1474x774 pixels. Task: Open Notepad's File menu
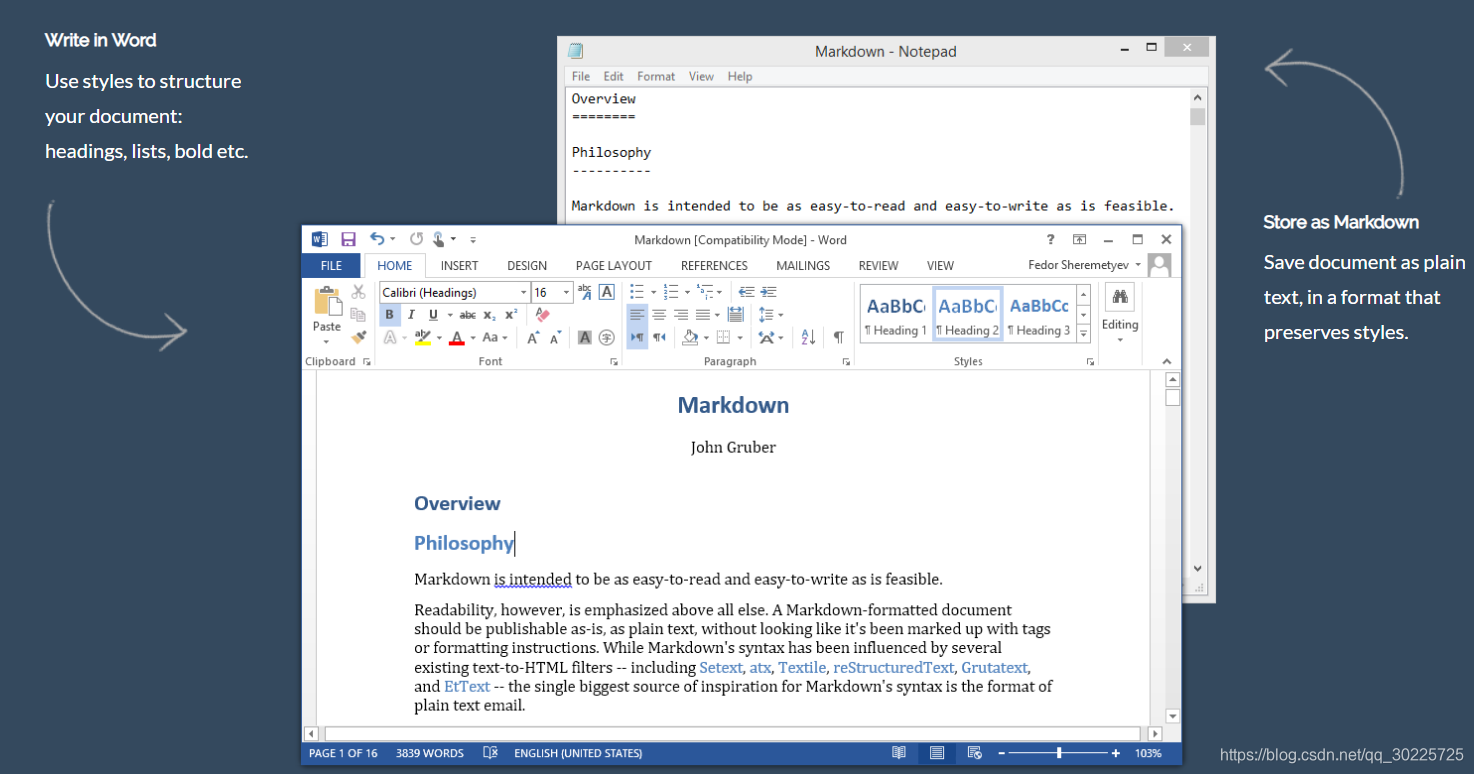click(x=581, y=76)
